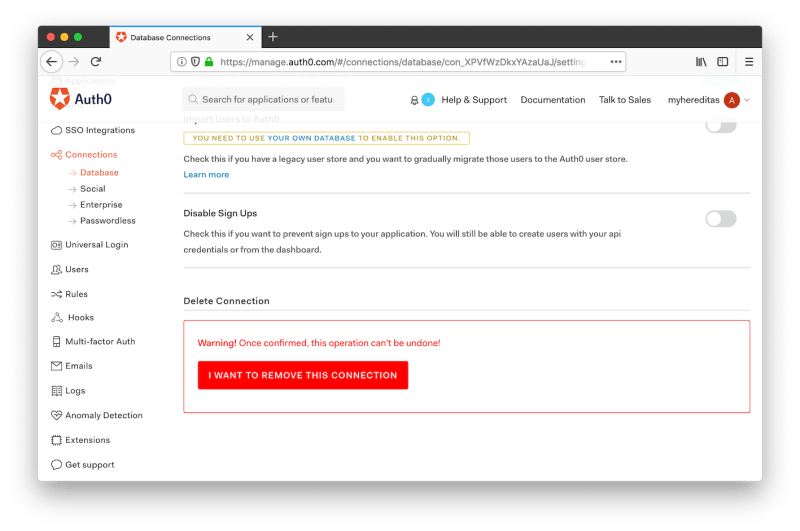Click the green padlock icon
800x531 pixels.
click(x=209, y=62)
